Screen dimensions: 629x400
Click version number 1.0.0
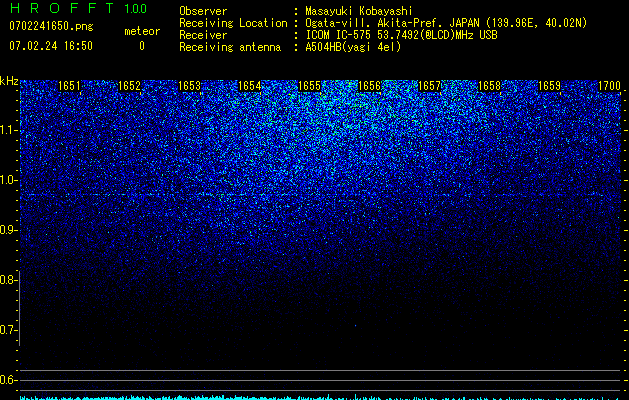click(x=136, y=9)
